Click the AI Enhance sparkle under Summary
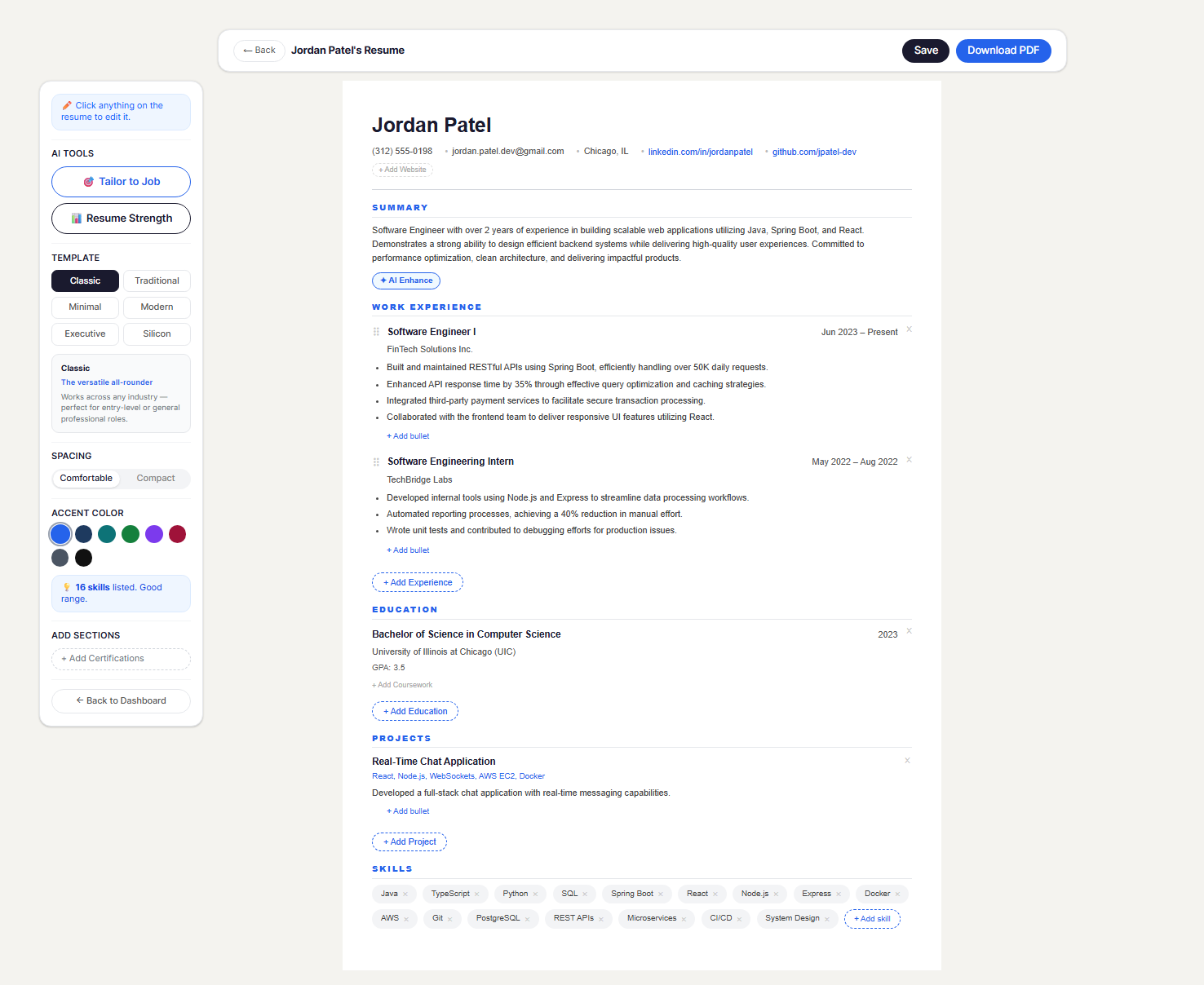Image resolution: width=1204 pixels, height=985 pixels. (x=405, y=280)
